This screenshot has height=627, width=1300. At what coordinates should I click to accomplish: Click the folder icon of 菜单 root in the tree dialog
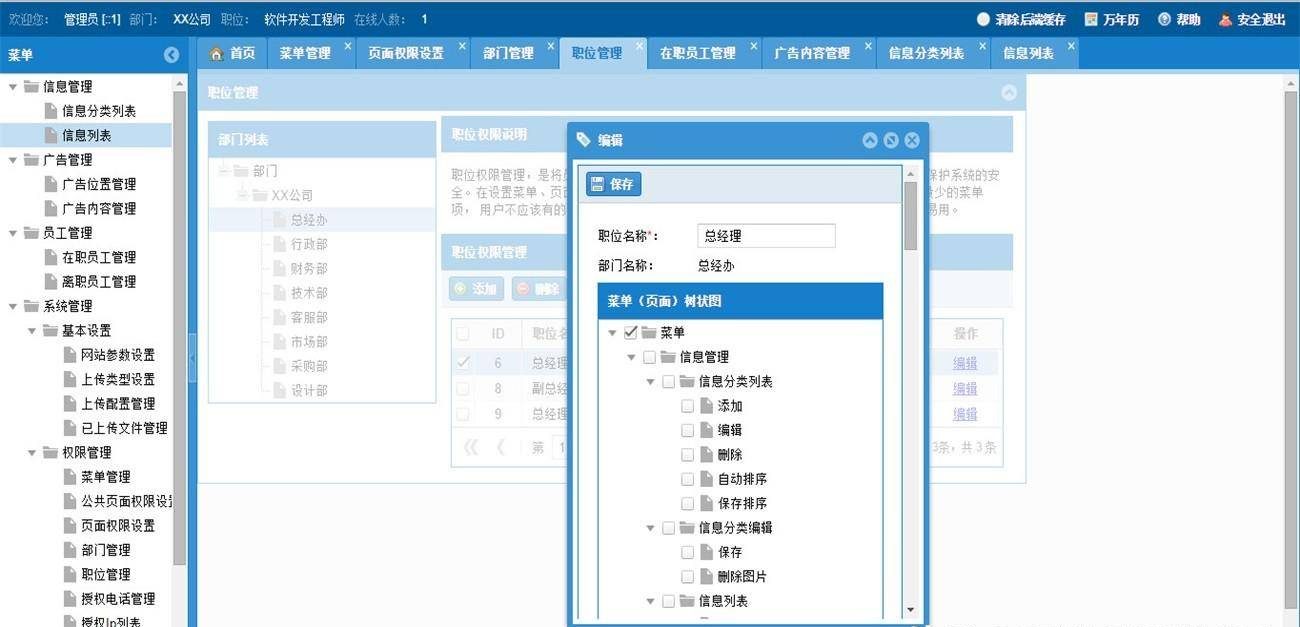pyautogui.click(x=649, y=332)
